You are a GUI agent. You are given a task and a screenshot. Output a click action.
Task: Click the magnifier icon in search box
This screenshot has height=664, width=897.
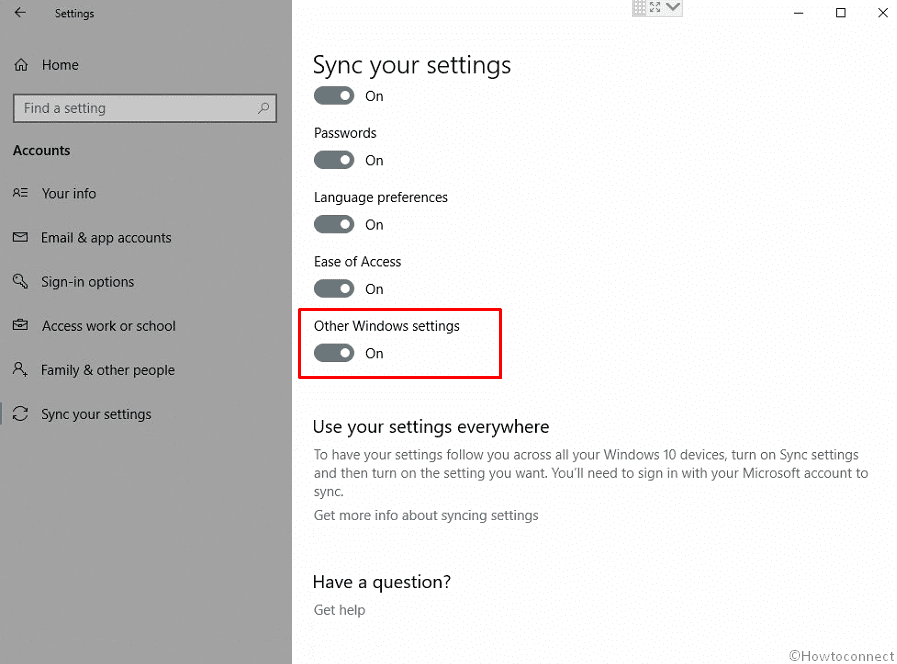point(264,108)
